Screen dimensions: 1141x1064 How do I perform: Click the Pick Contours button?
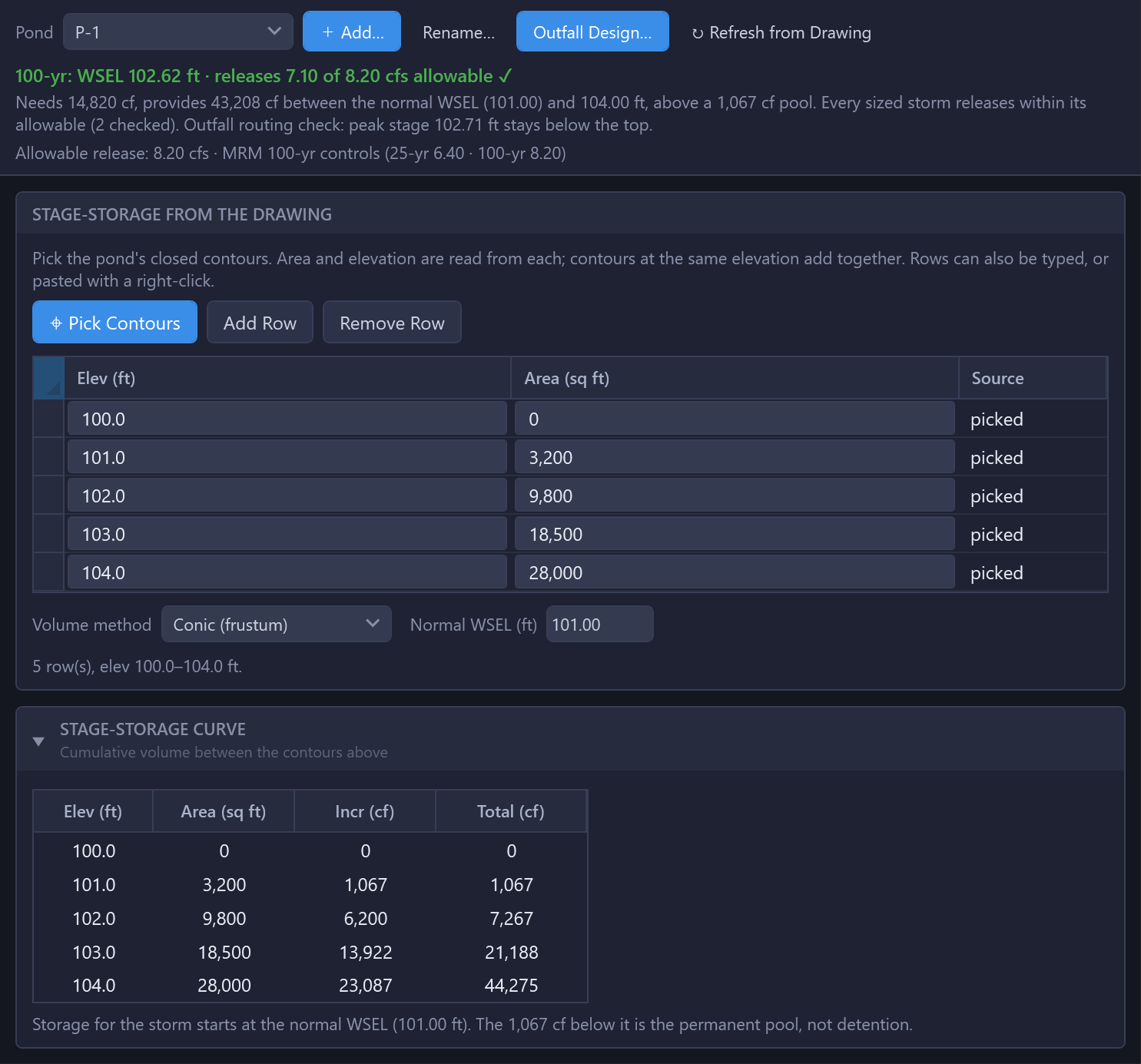click(114, 322)
